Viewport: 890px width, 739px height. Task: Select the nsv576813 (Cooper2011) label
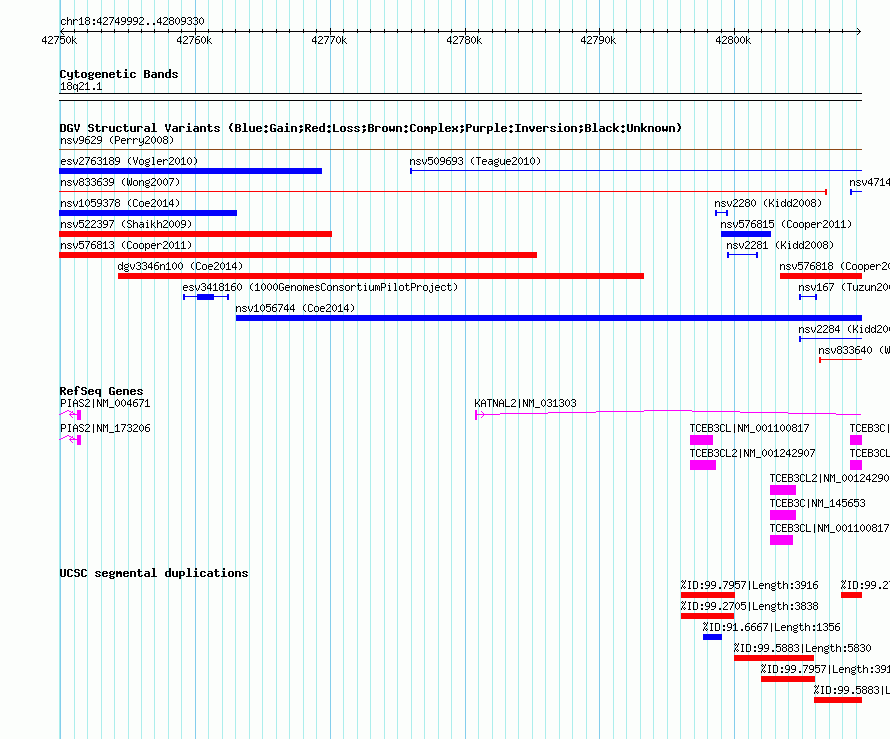point(126,245)
